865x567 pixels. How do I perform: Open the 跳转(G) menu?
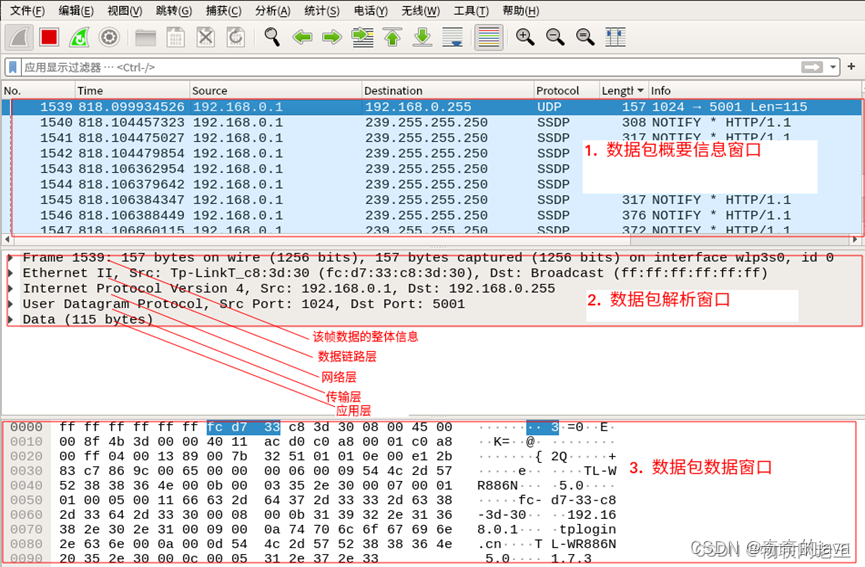point(174,10)
